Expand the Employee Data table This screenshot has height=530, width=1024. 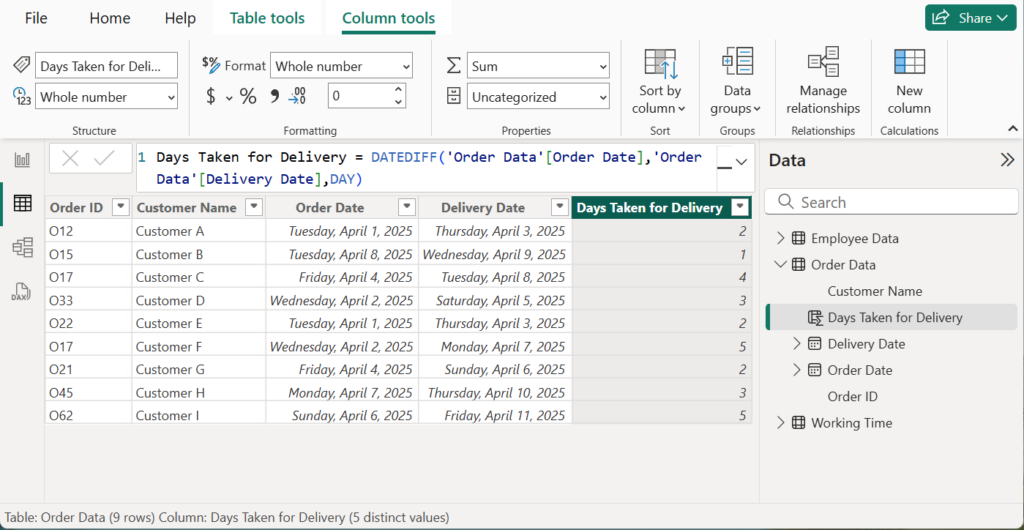pyautogui.click(x=781, y=238)
